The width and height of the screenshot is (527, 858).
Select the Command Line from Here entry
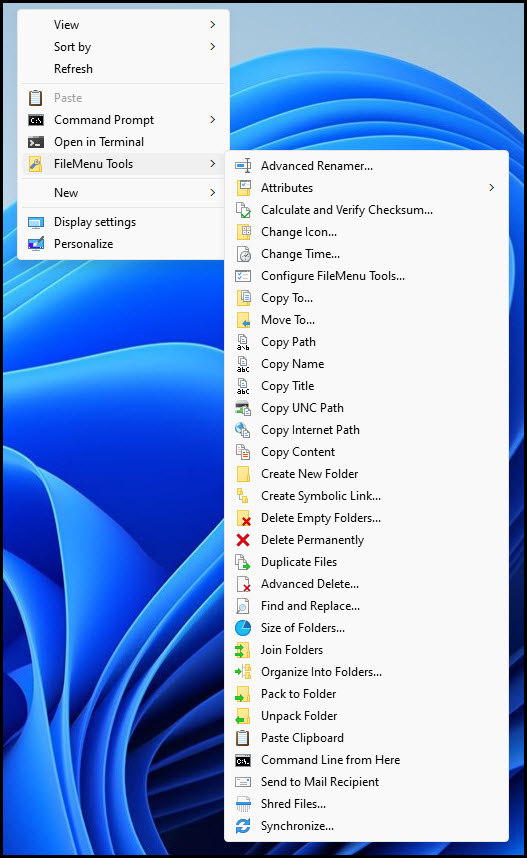(x=366, y=760)
